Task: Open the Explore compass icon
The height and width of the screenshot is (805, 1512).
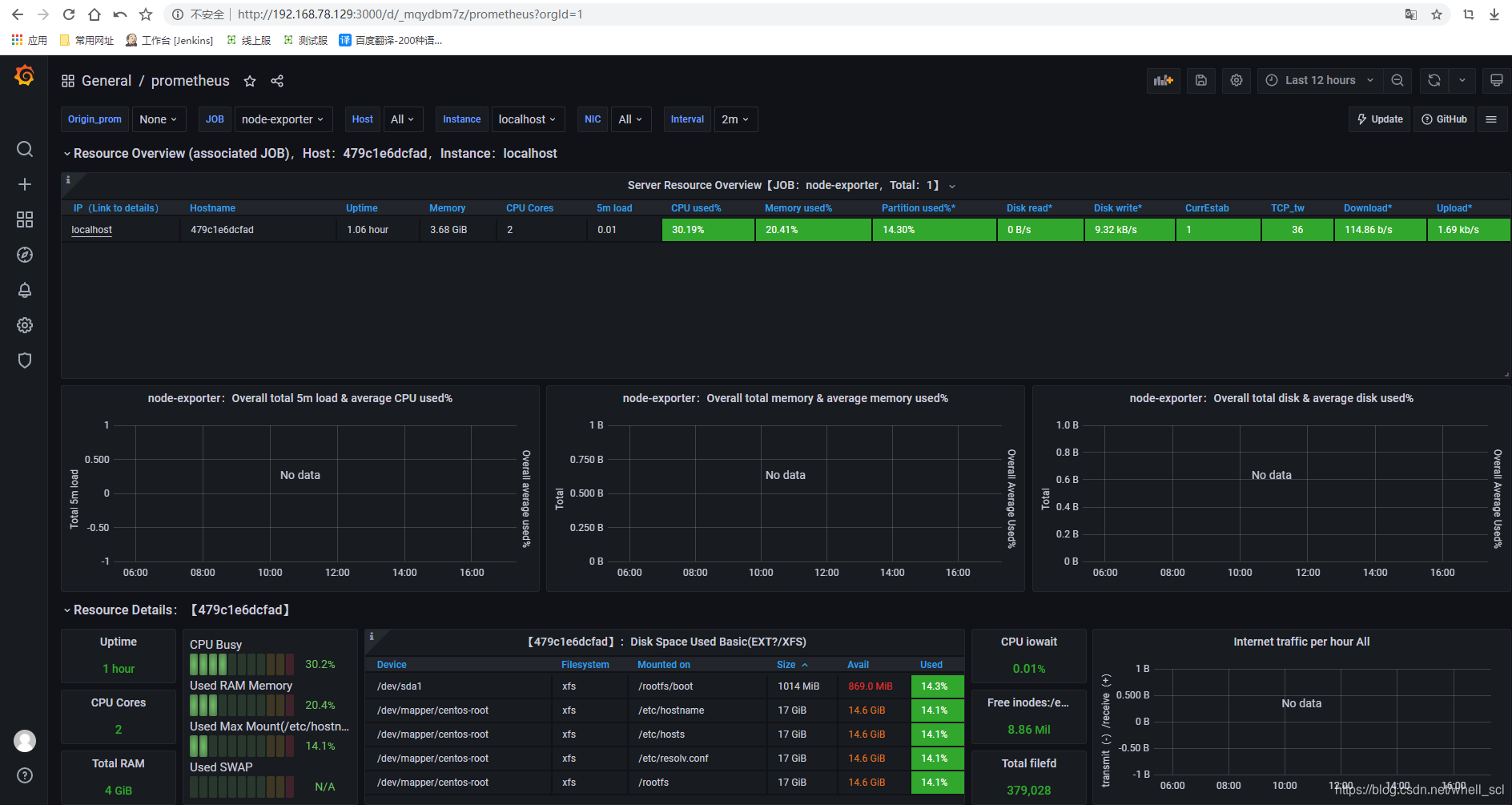Action: pos(25,255)
